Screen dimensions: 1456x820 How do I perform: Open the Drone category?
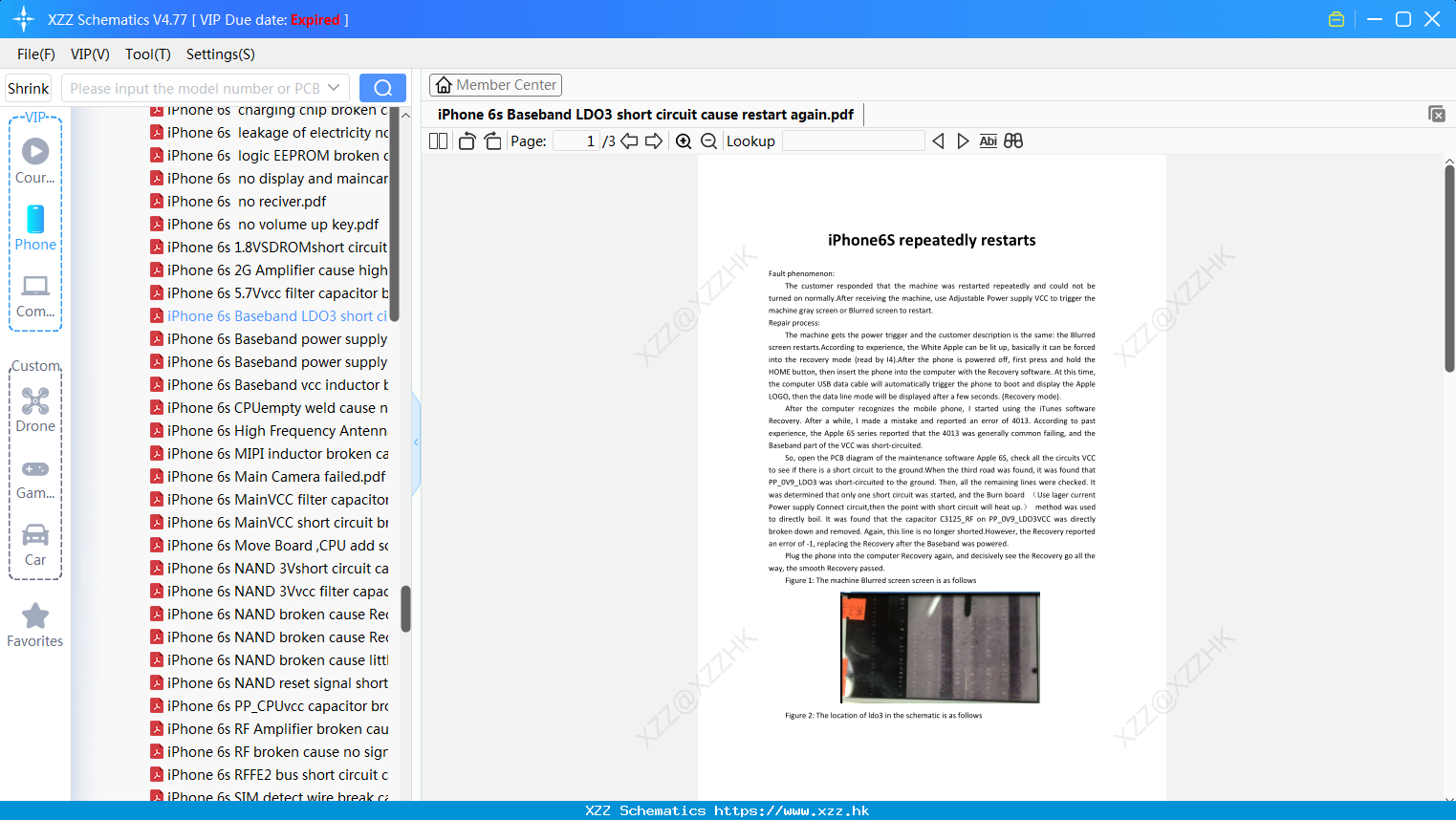35,410
